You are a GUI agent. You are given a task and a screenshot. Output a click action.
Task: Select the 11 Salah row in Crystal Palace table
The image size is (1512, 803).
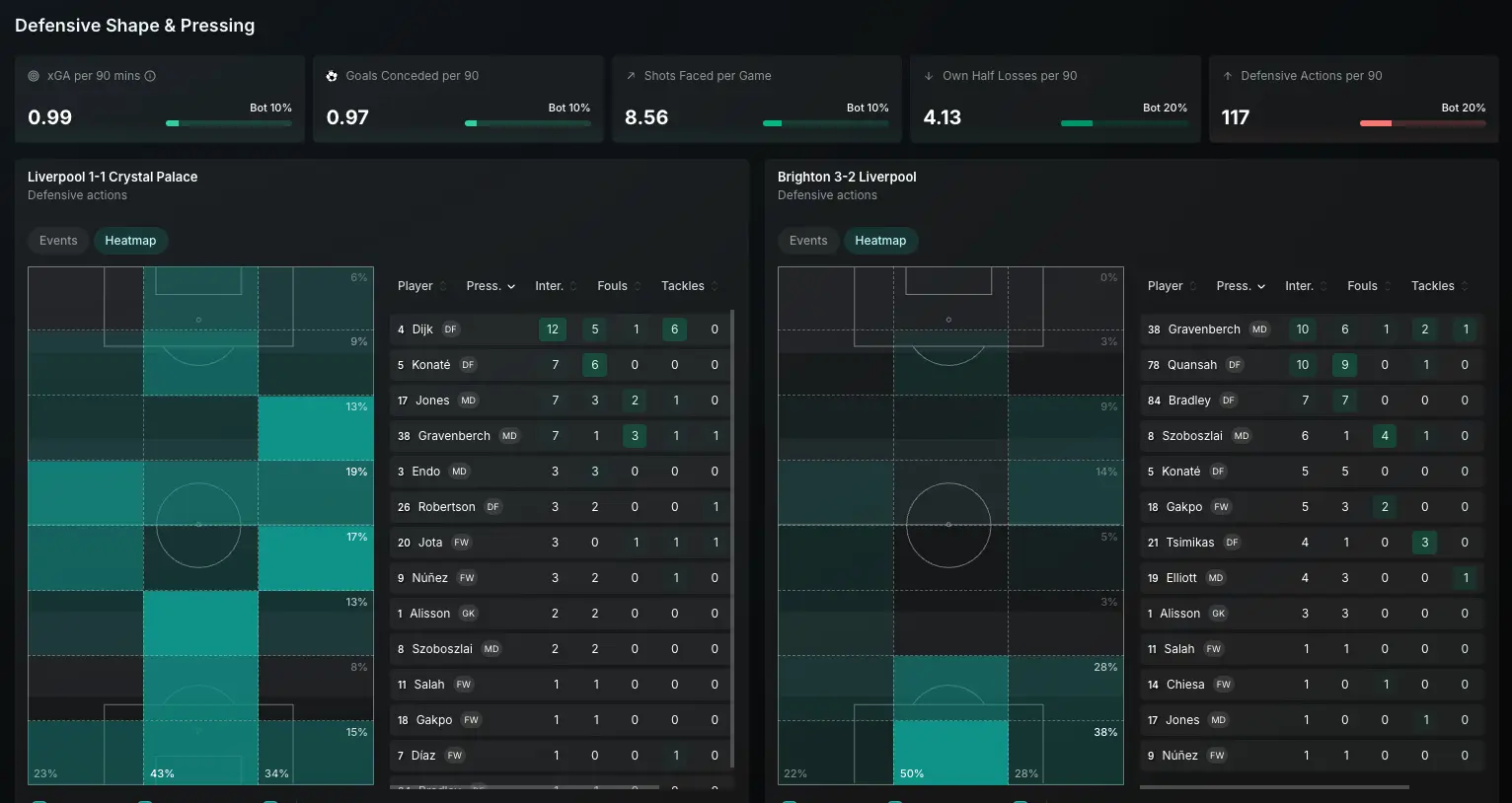click(x=560, y=685)
